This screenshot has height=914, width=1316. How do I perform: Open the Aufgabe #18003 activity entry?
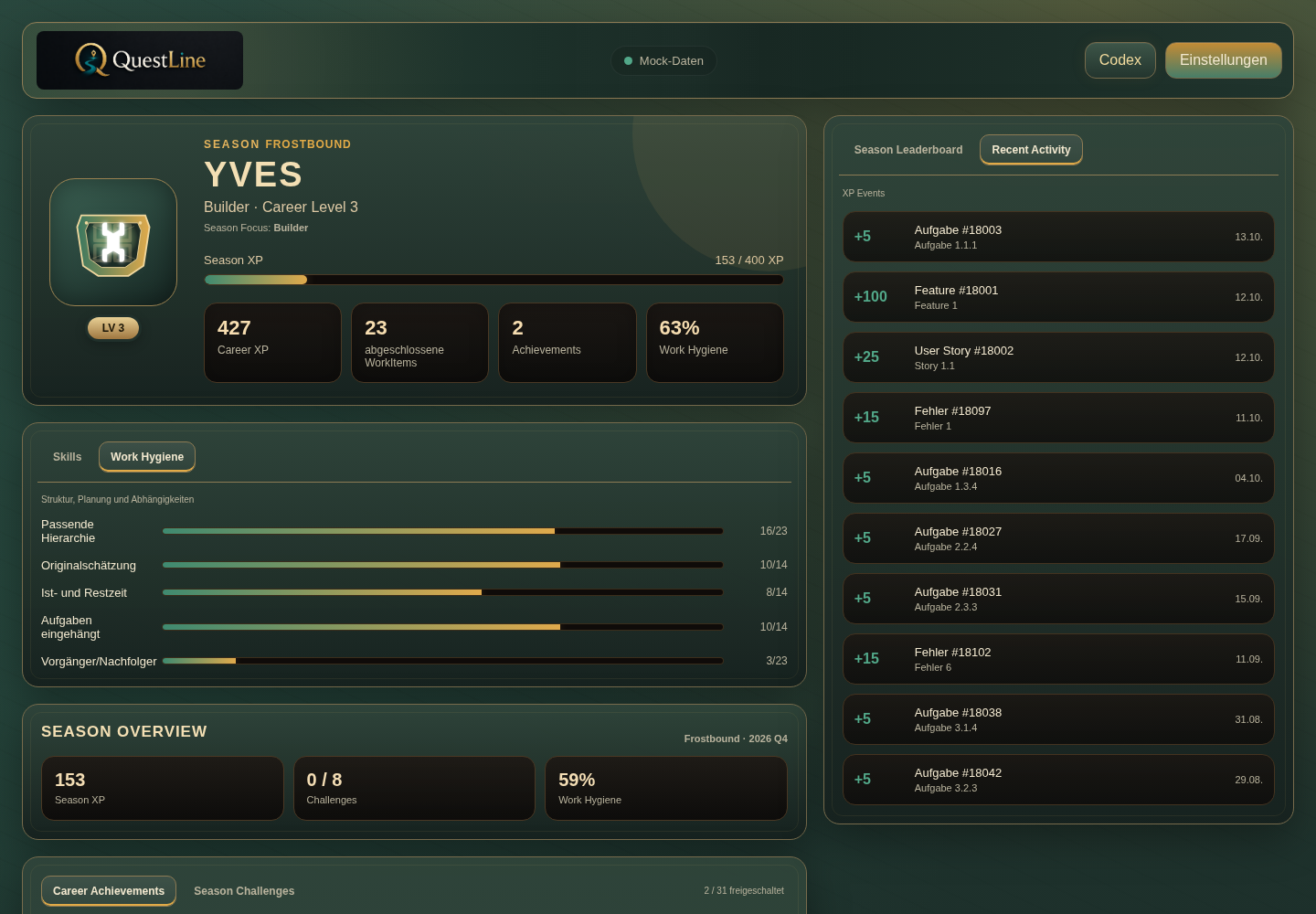pos(1058,237)
